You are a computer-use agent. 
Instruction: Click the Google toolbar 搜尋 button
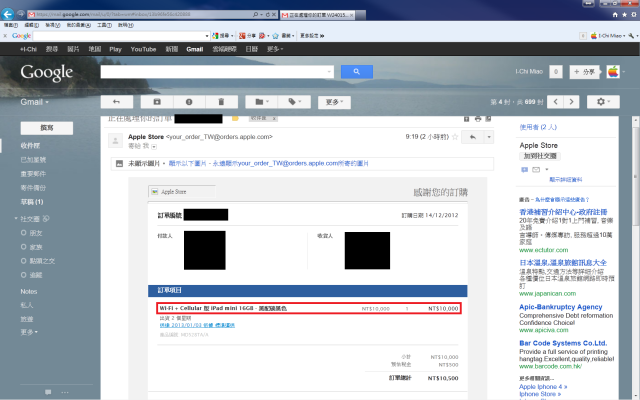(x=223, y=36)
